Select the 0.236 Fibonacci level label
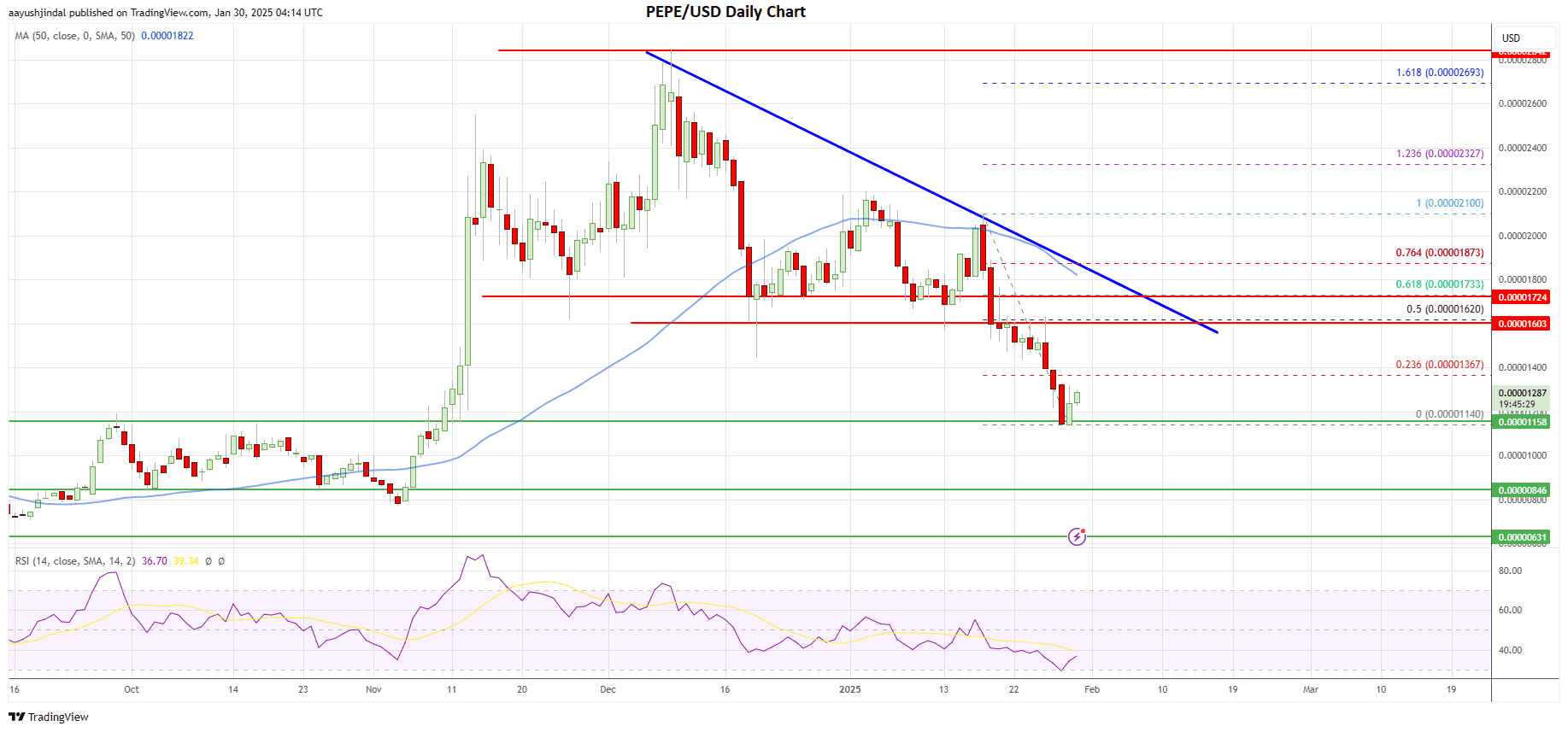The image size is (1568, 732). [1439, 365]
